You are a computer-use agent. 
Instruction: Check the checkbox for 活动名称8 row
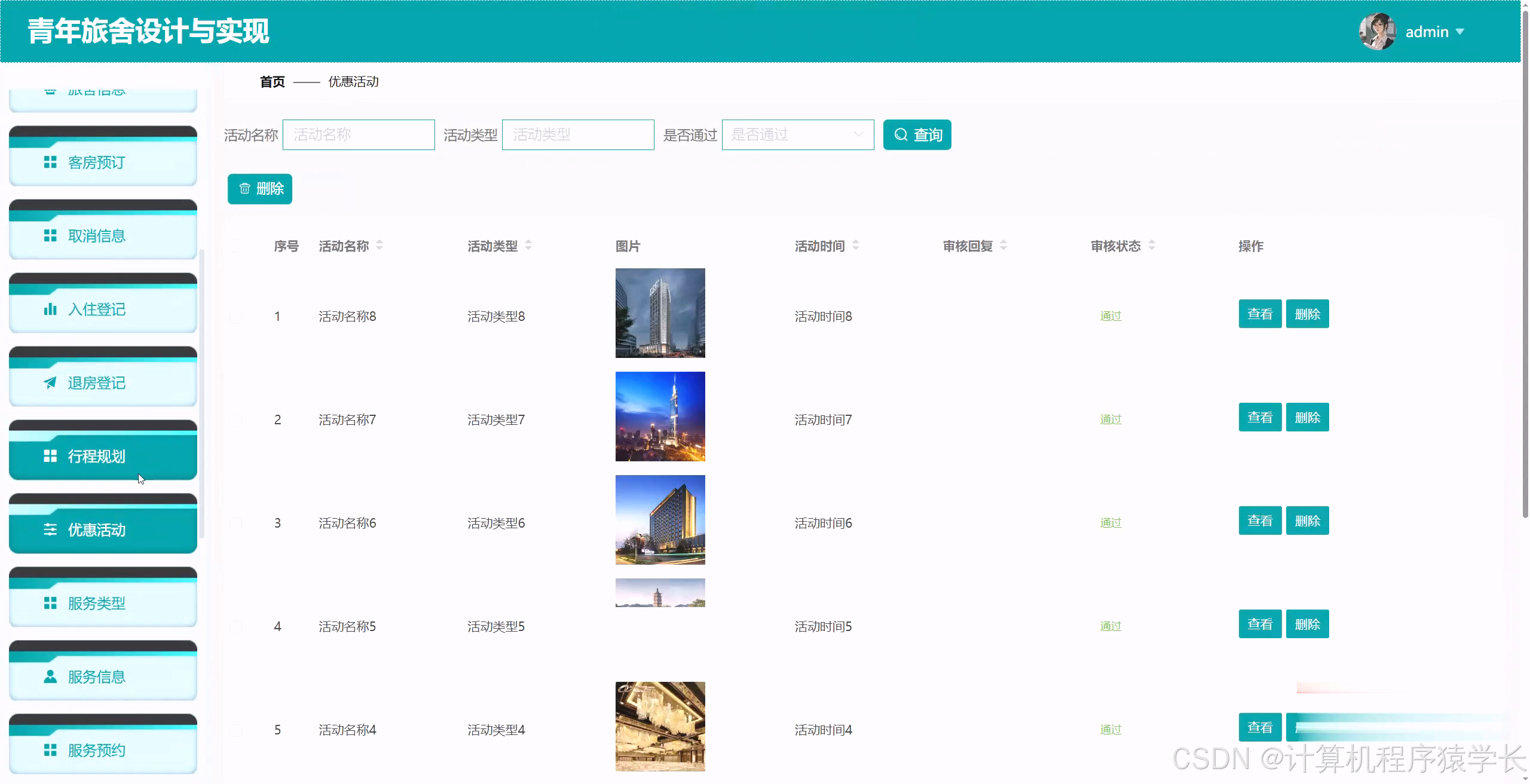click(235, 317)
